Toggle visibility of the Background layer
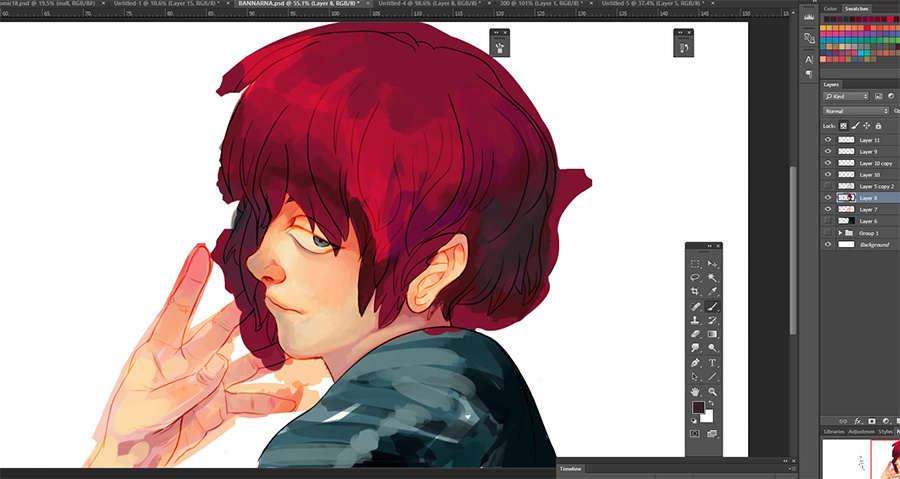Viewport: 900px width, 479px height. pos(827,244)
